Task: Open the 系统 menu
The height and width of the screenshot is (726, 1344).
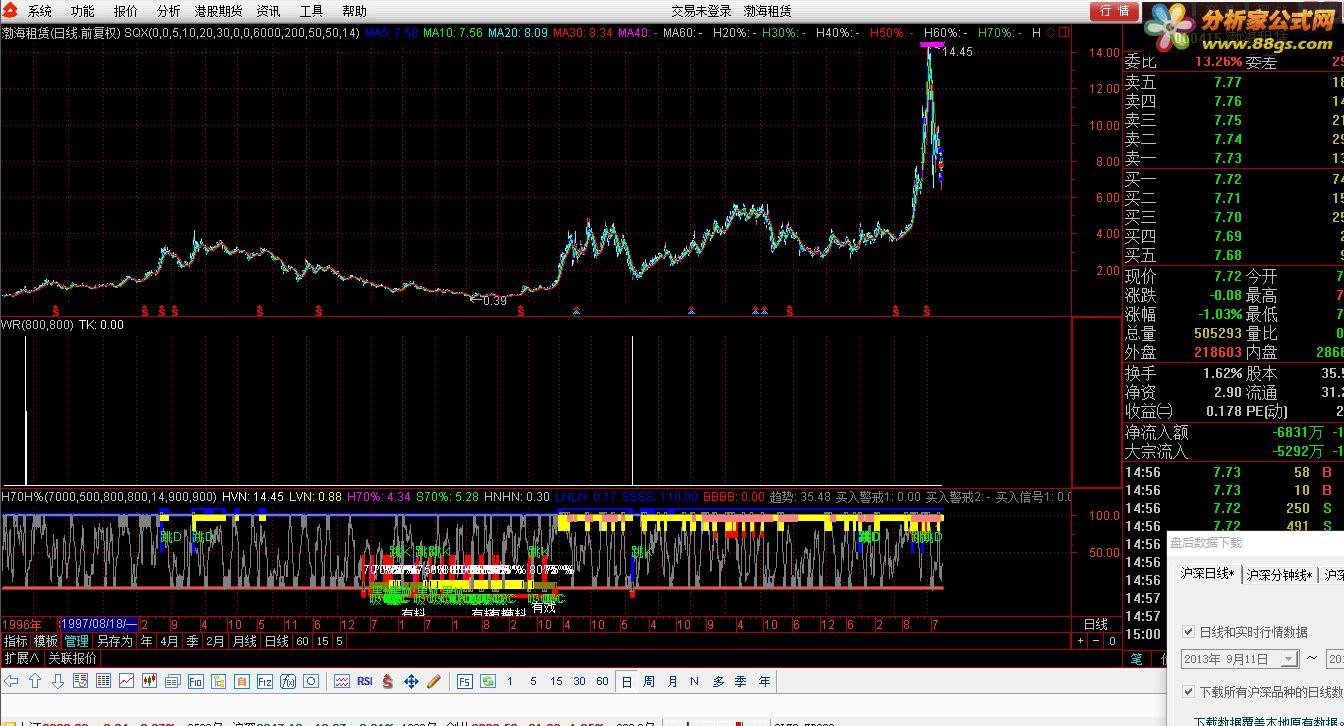Action: click(40, 11)
